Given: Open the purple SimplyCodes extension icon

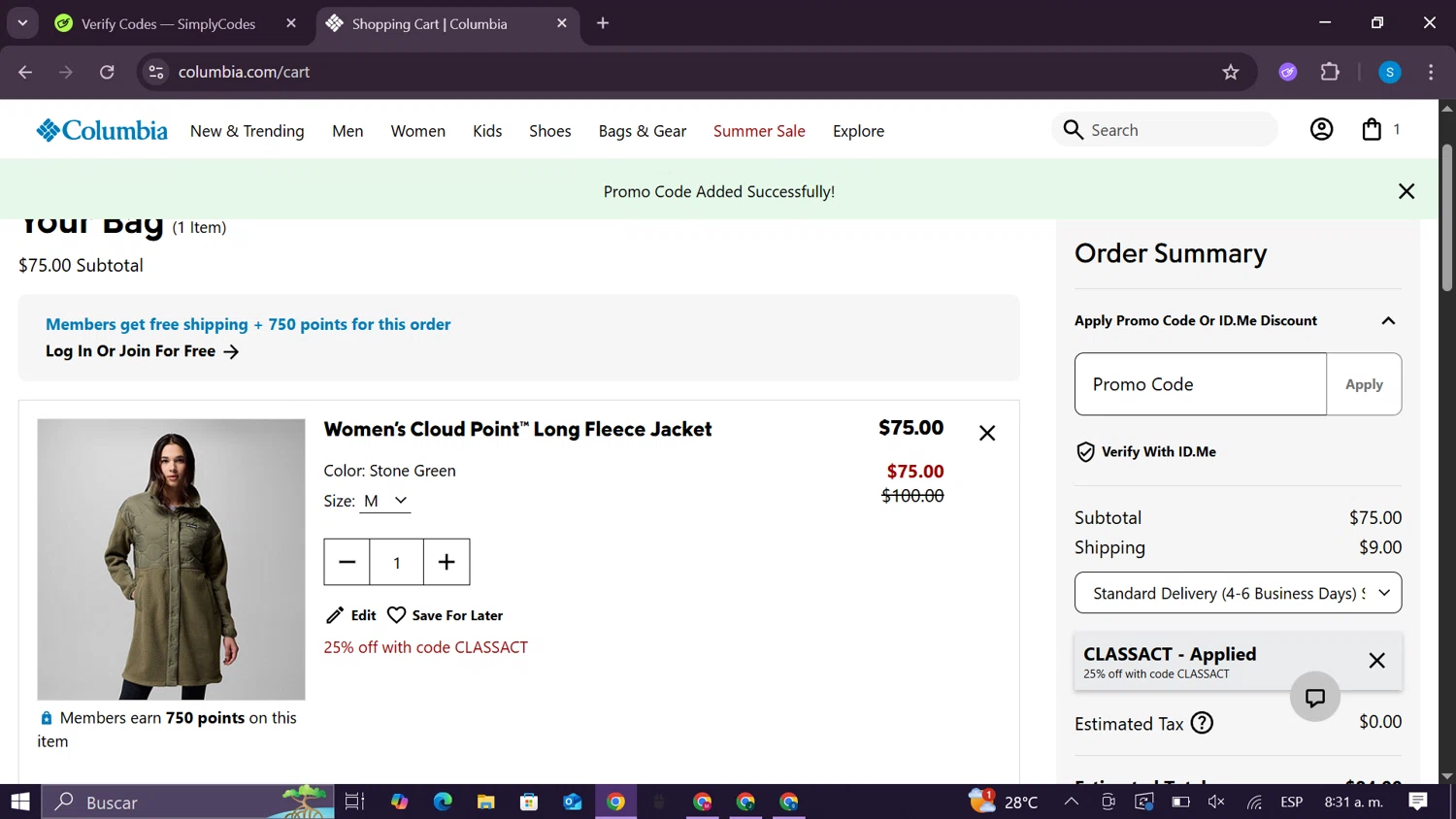Looking at the screenshot, I should [x=1288, y=72].
